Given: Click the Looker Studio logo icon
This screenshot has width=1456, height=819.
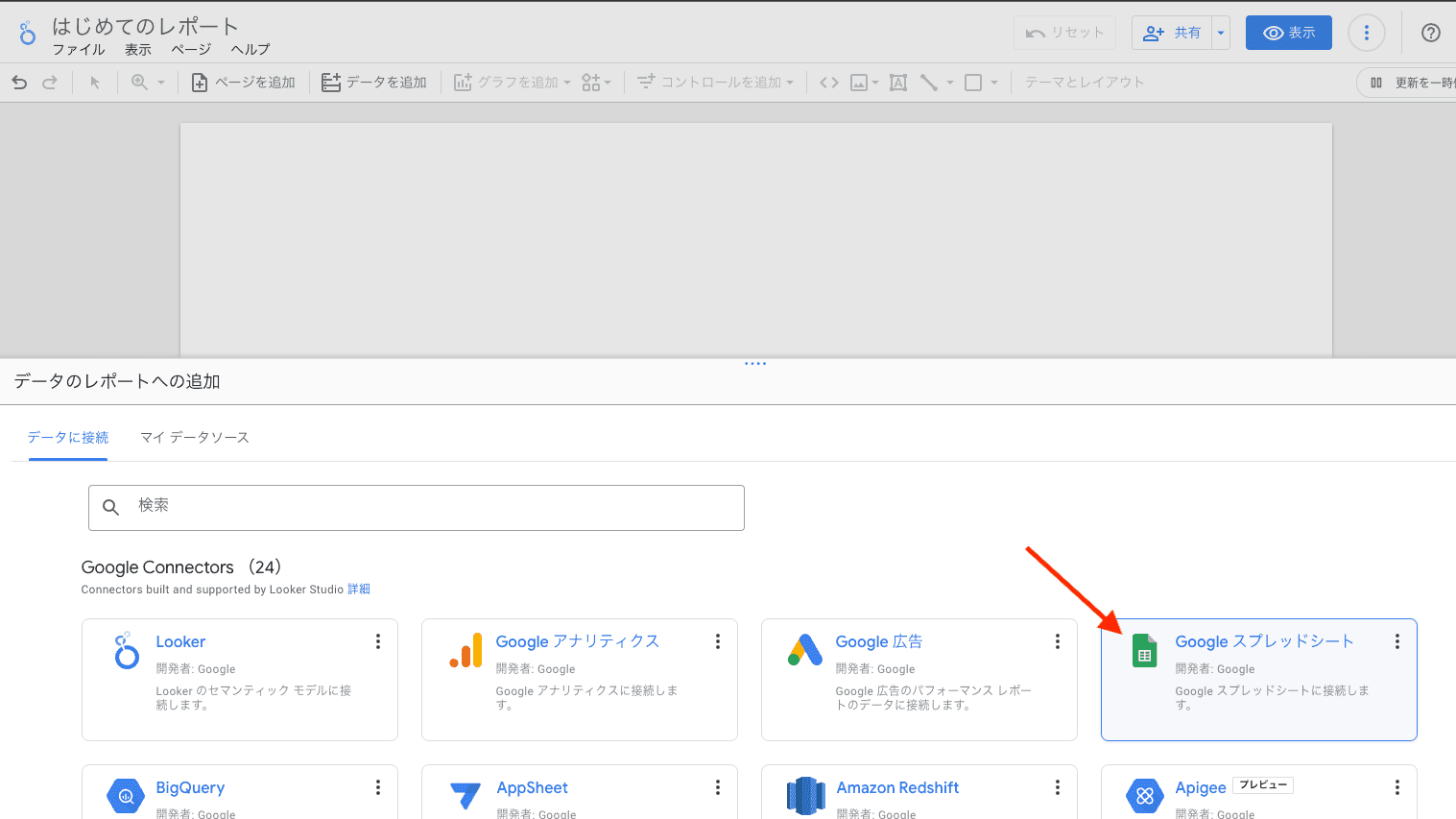Looking at the screenshot, I should click(27, 34).
